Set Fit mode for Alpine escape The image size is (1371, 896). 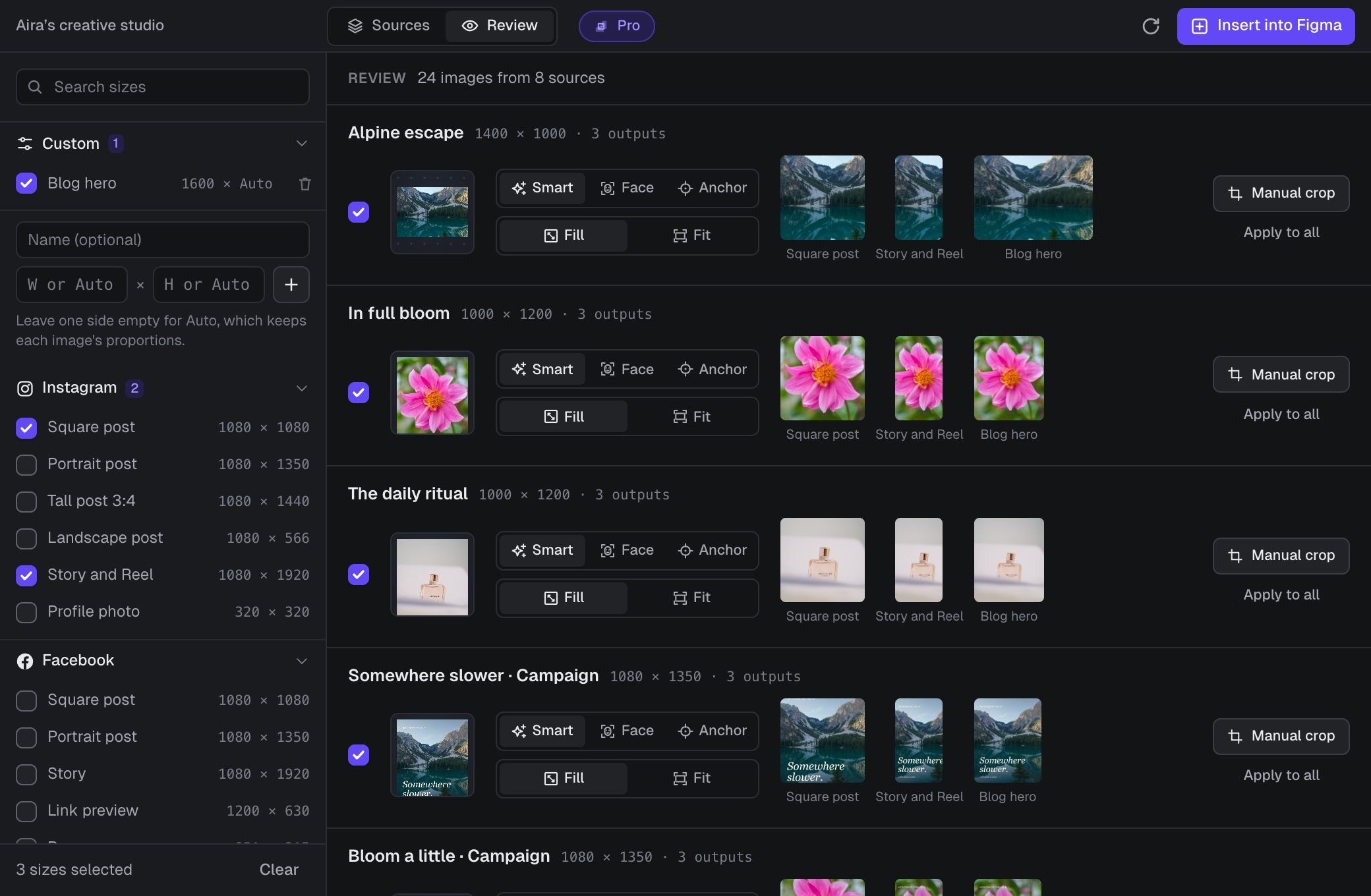691,235
